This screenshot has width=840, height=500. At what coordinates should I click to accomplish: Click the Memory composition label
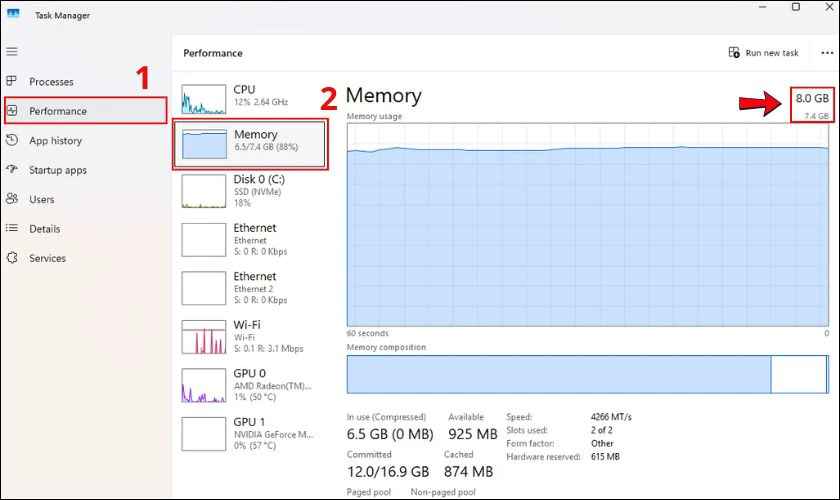pos(386,347)
